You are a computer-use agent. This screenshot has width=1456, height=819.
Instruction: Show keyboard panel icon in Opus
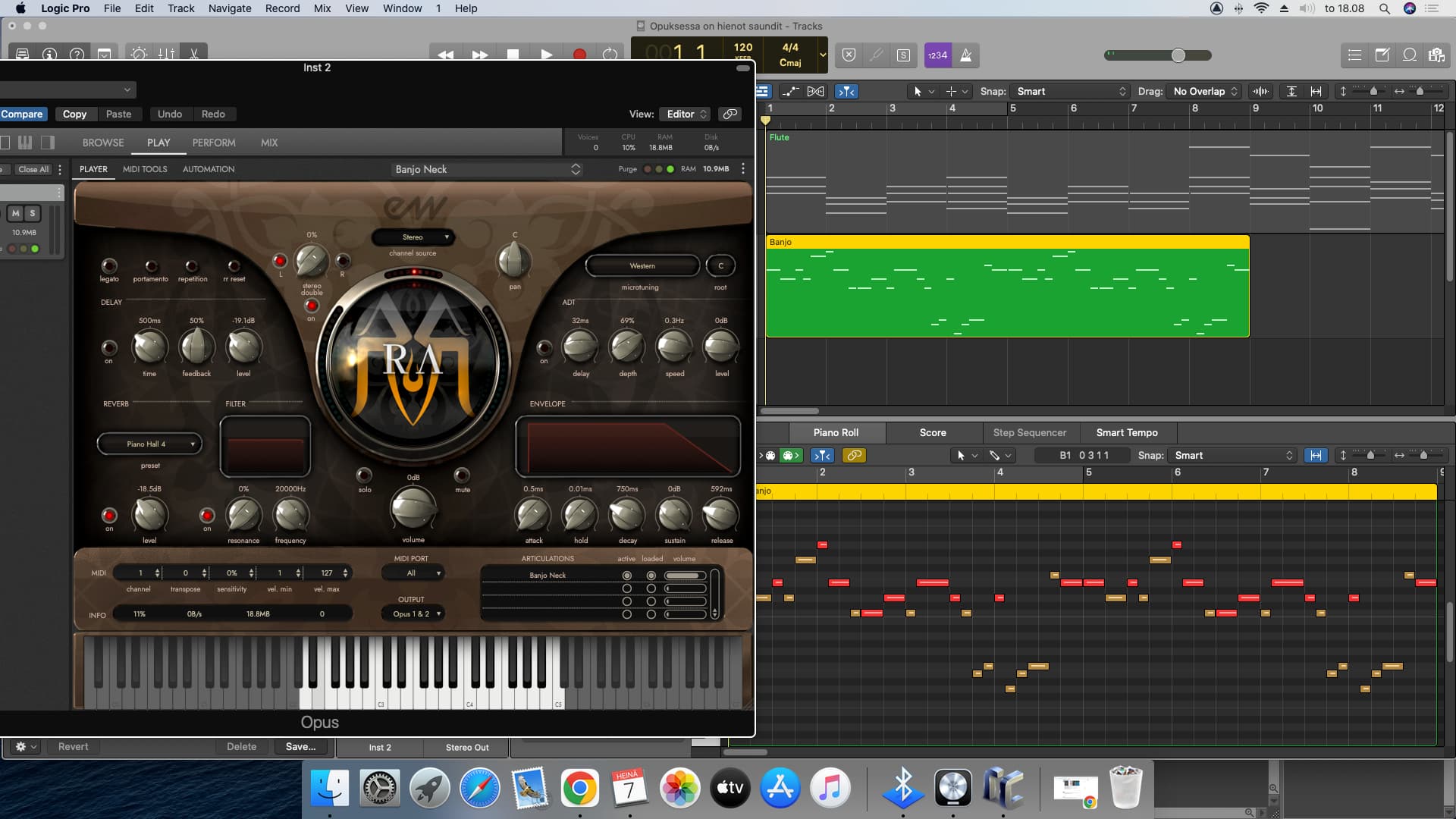coord(25,143)
